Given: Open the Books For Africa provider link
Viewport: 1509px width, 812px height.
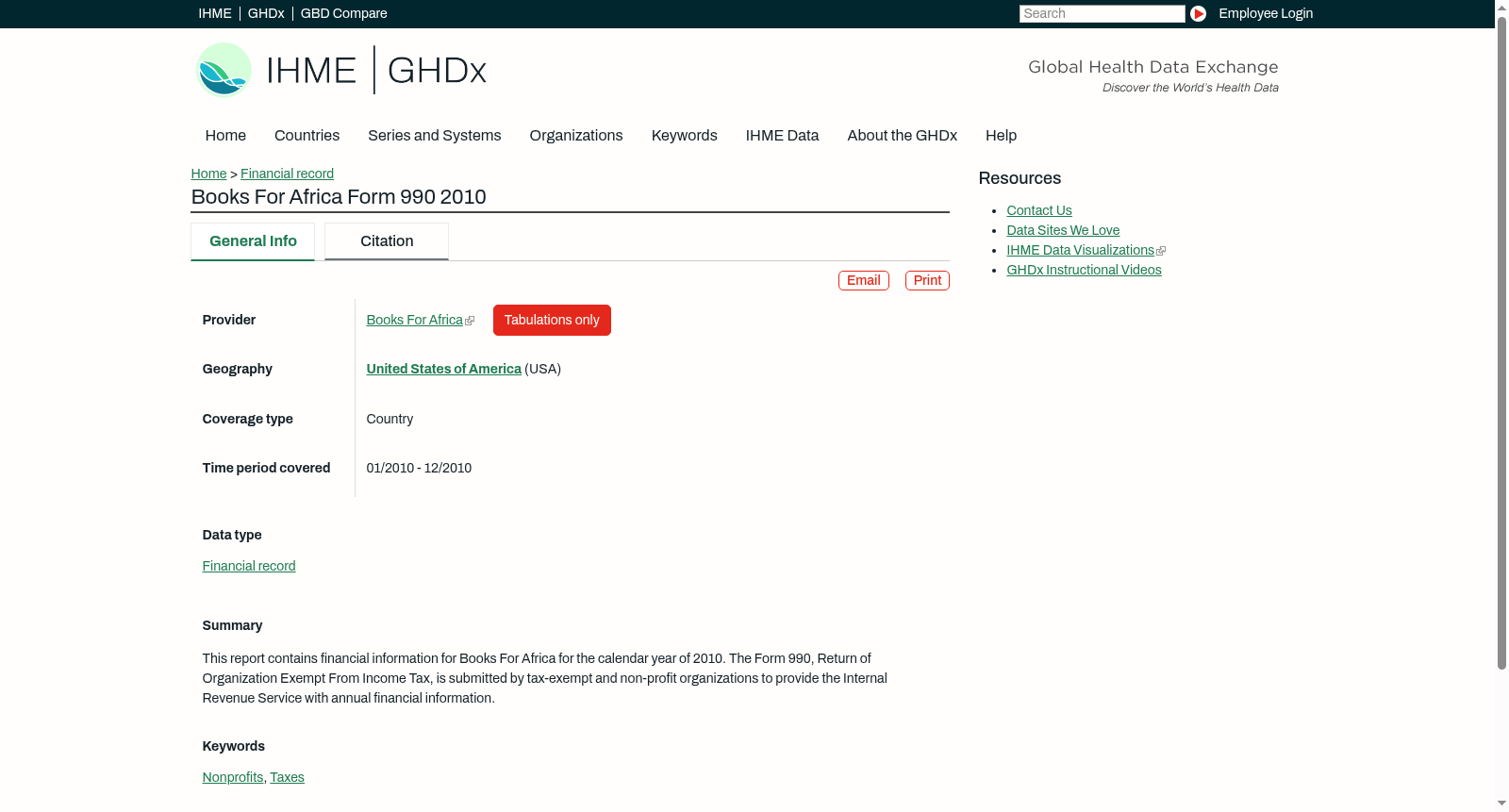Looking at the screenshot, I should (415, 320).
